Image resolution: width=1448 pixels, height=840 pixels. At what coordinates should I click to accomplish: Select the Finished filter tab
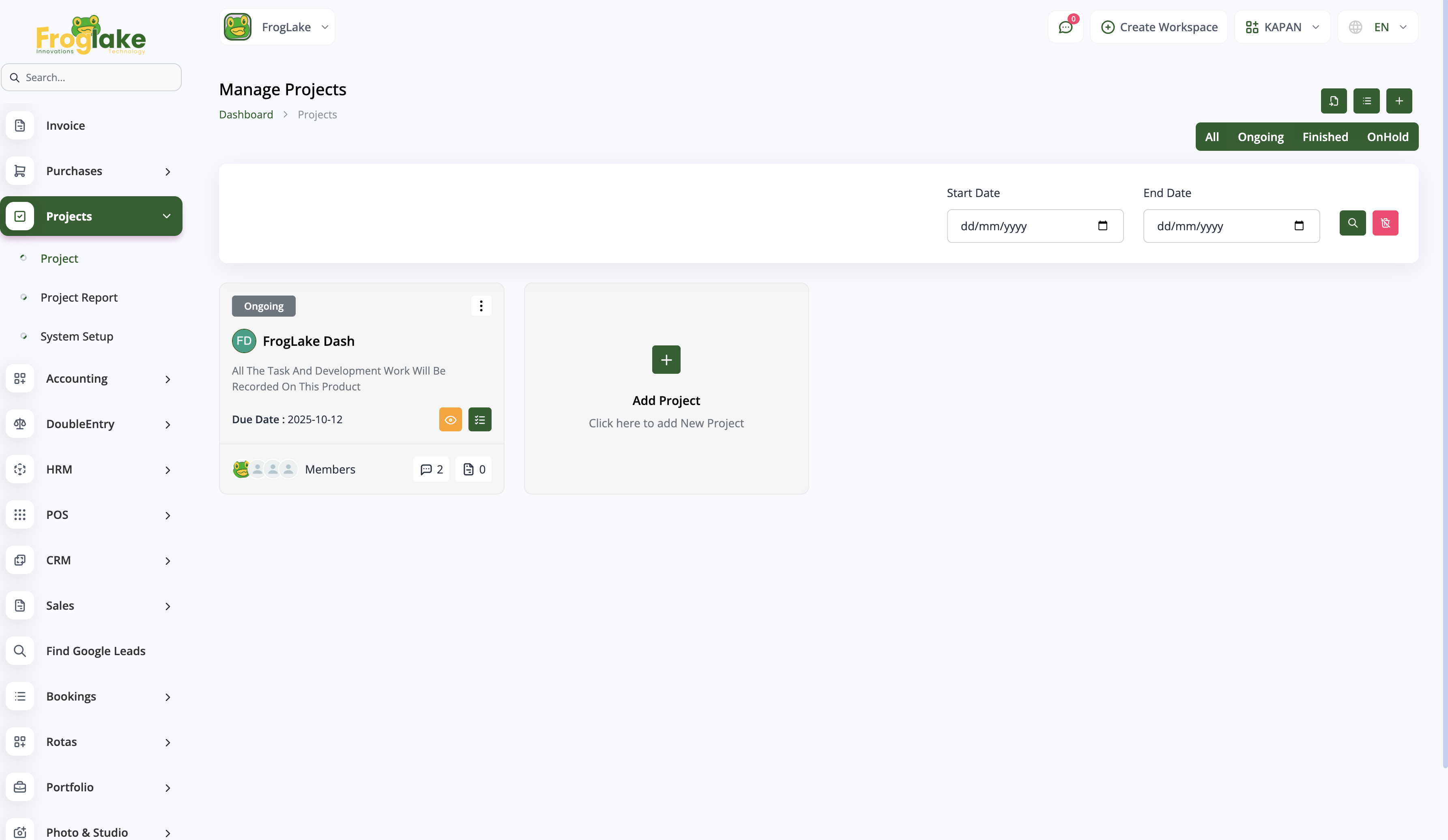point(1324,137)
